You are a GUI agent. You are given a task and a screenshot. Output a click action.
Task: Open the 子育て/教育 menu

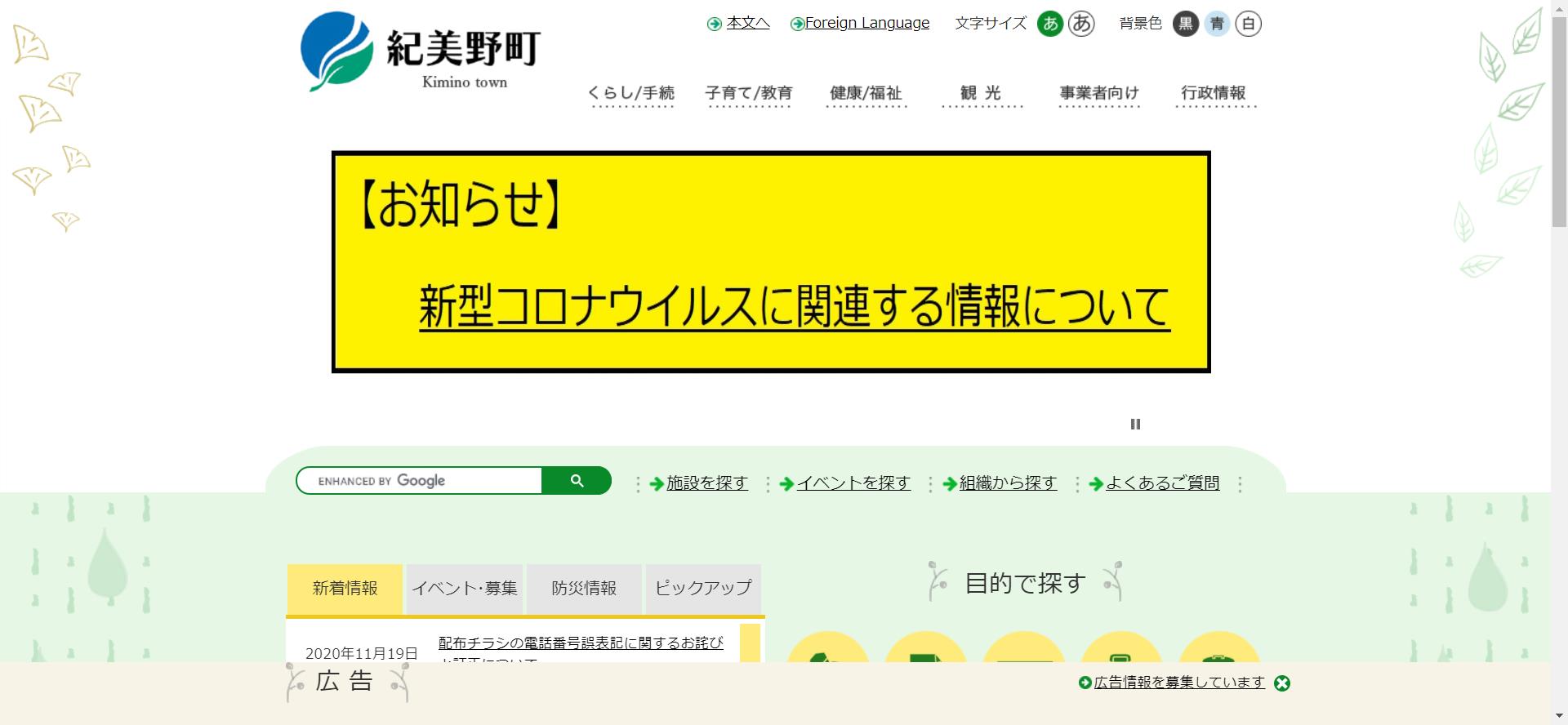click(749, 94)
